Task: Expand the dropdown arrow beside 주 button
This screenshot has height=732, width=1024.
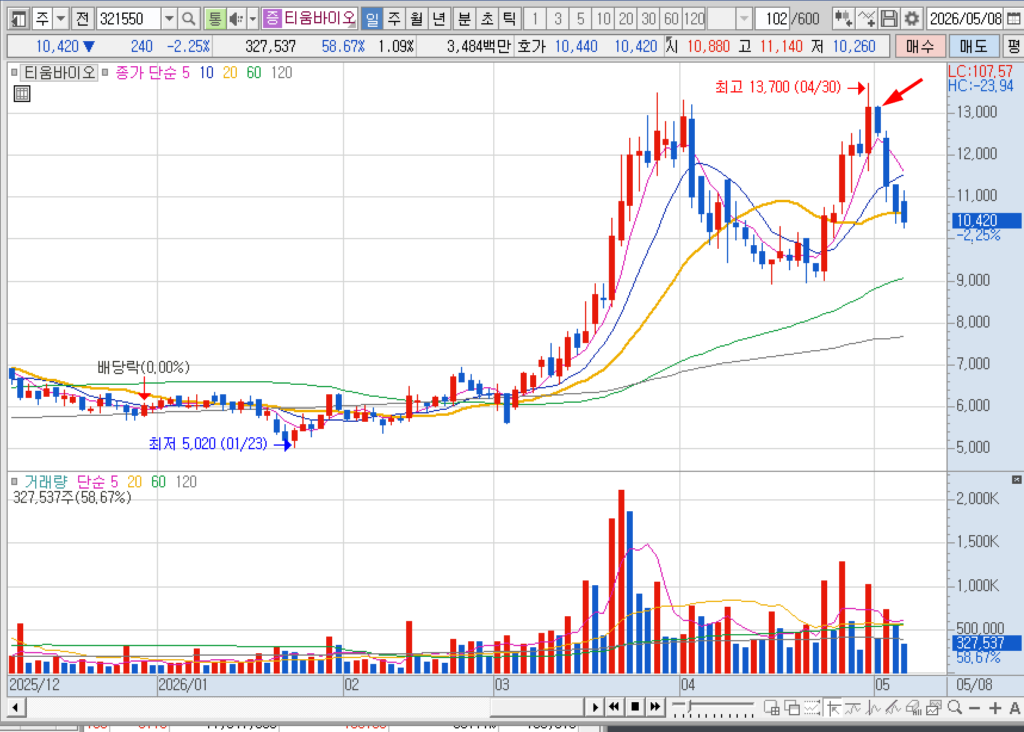Action: [x=61, y=19]
